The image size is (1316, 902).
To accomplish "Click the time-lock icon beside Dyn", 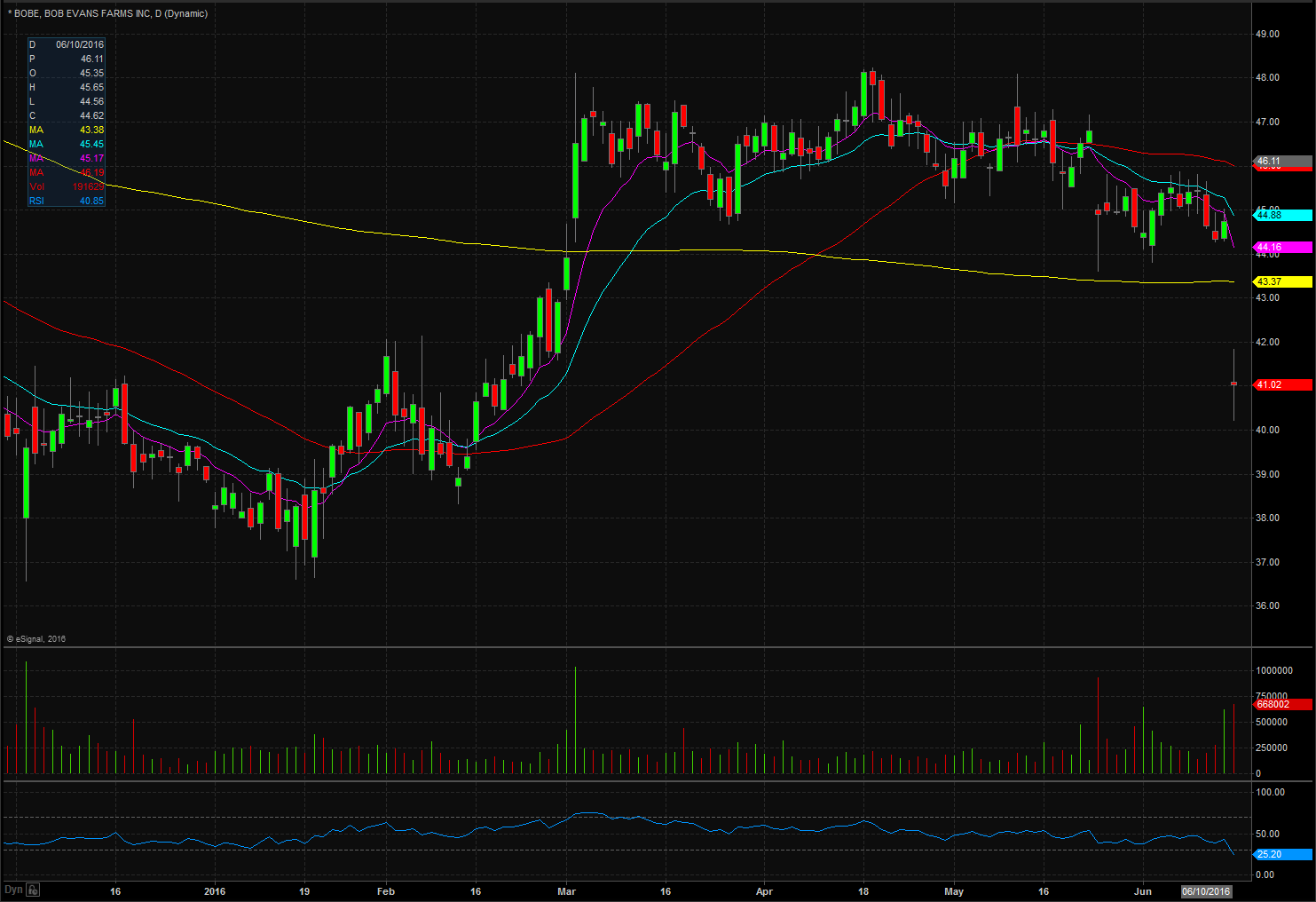I will pyautogui.click(x=33, y=890).
